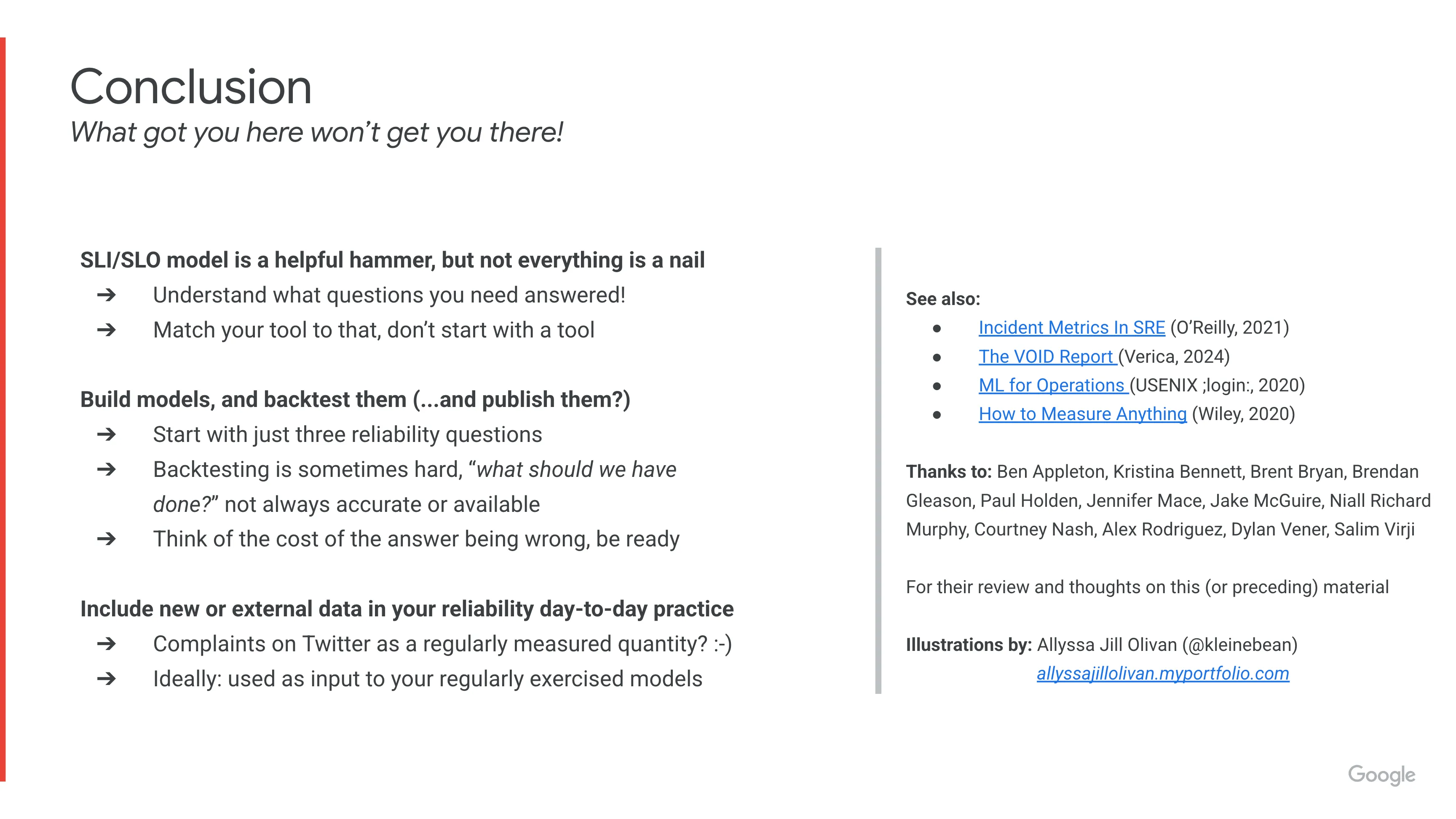1456x819 pixels.
Task: Open the Incident Metrics In SRE link
Action: (x=1072, y=328)
